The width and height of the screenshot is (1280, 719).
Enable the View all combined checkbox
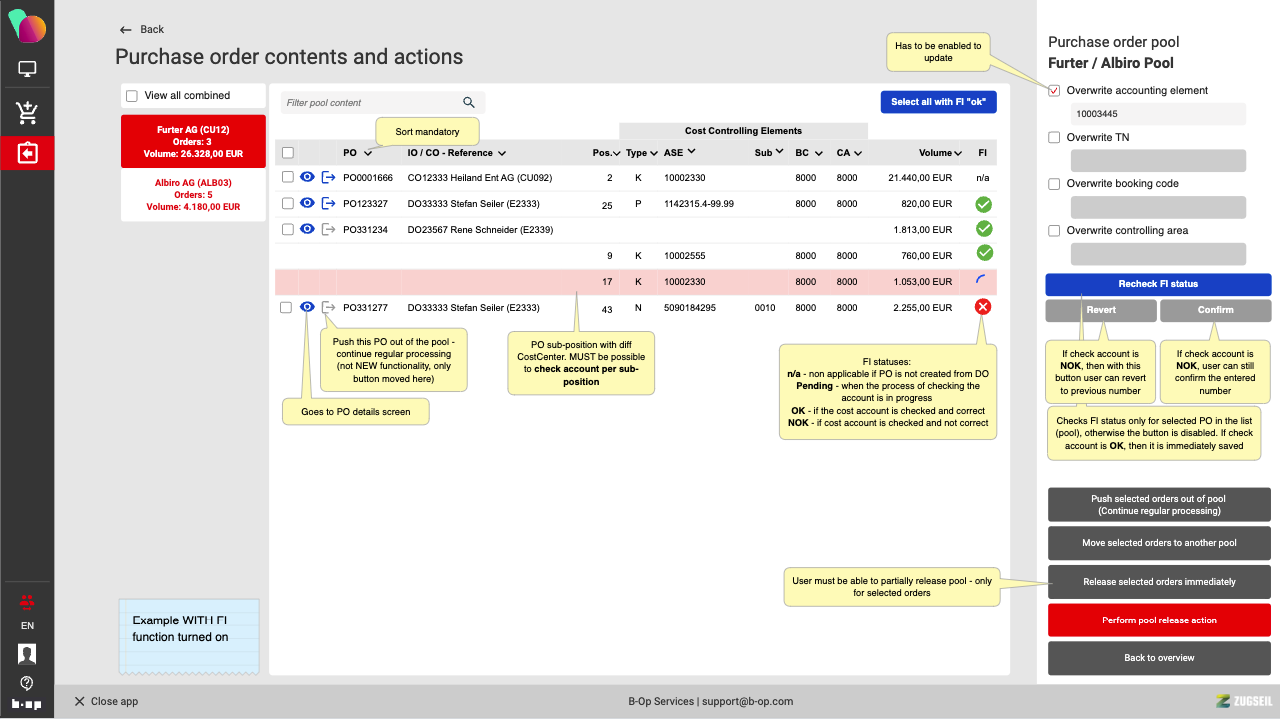click(132, 96)
